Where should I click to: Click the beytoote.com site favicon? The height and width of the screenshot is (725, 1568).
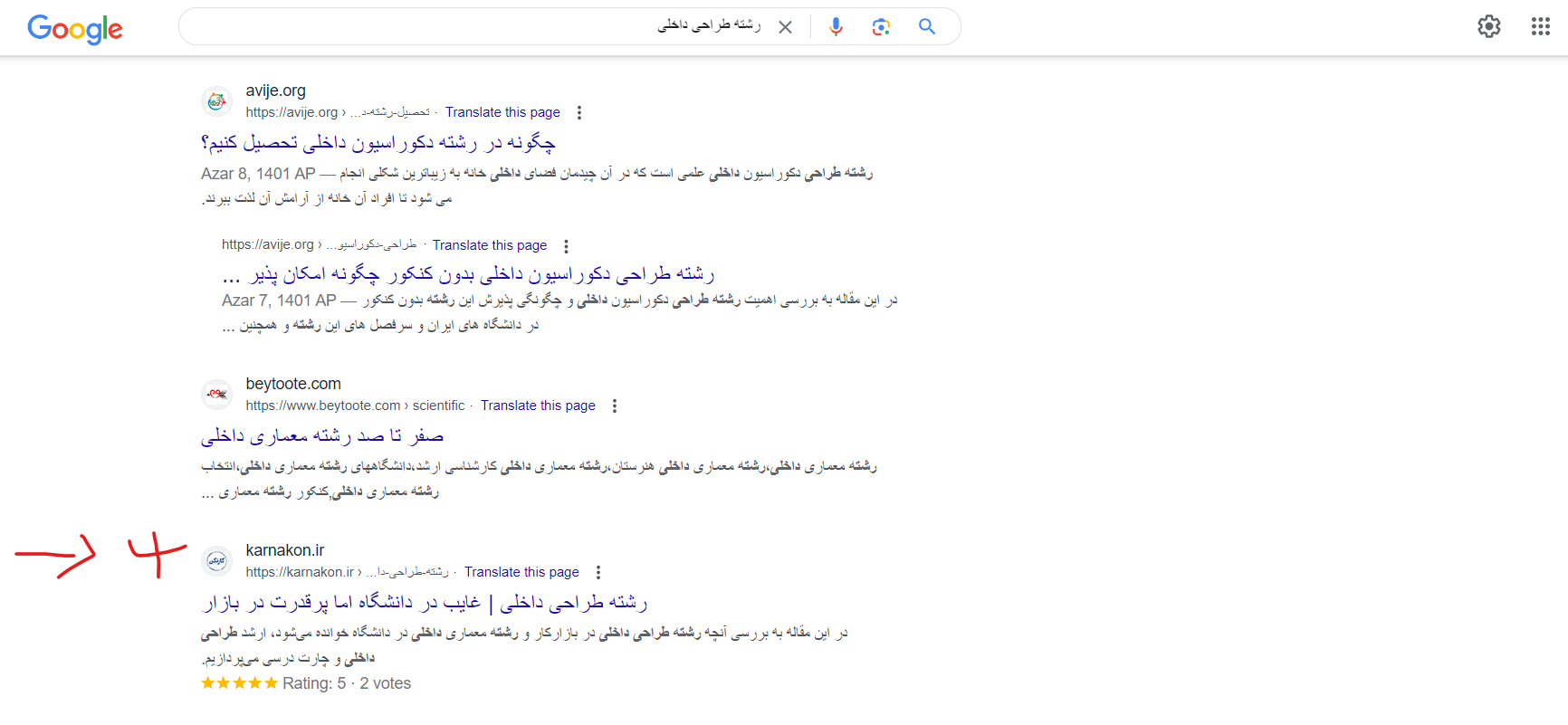coord(216,395)
